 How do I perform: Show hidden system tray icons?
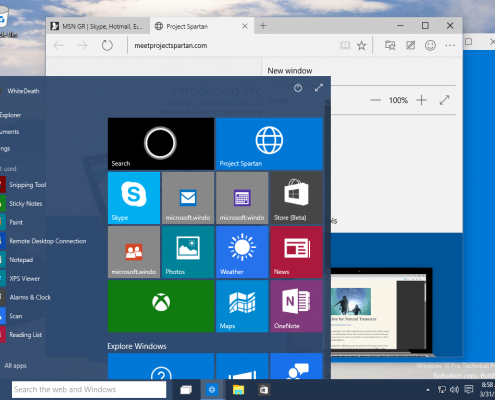coord(428,390)
